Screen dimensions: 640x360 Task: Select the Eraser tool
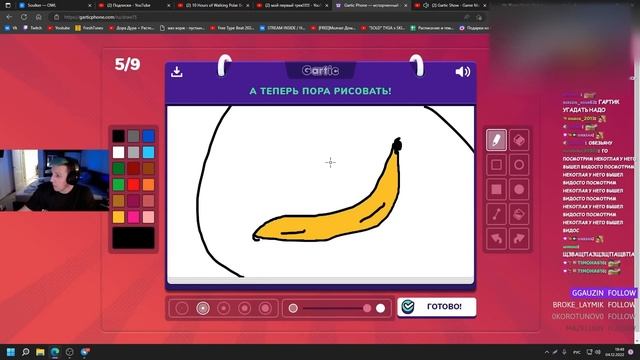(519, 140)
